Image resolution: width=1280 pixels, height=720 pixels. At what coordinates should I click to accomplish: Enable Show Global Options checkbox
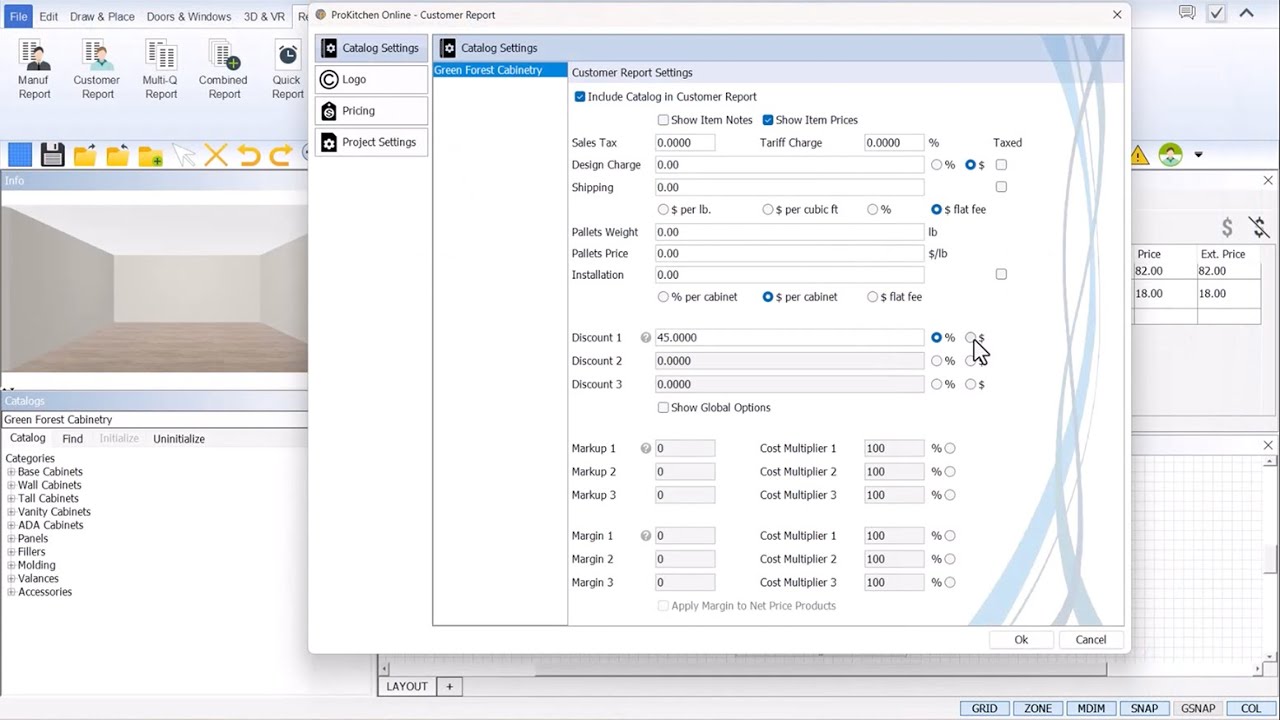point(663,408)
